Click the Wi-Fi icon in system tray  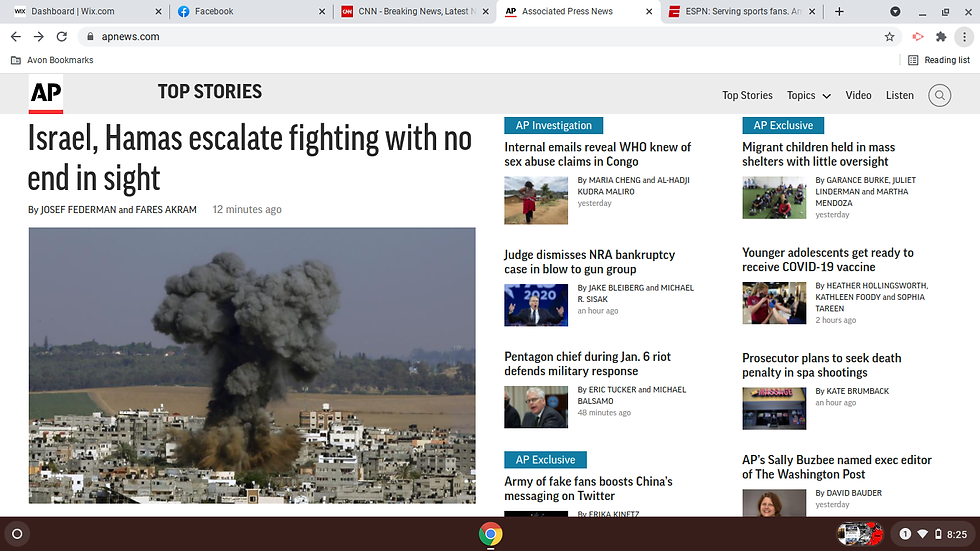point(922,534)
